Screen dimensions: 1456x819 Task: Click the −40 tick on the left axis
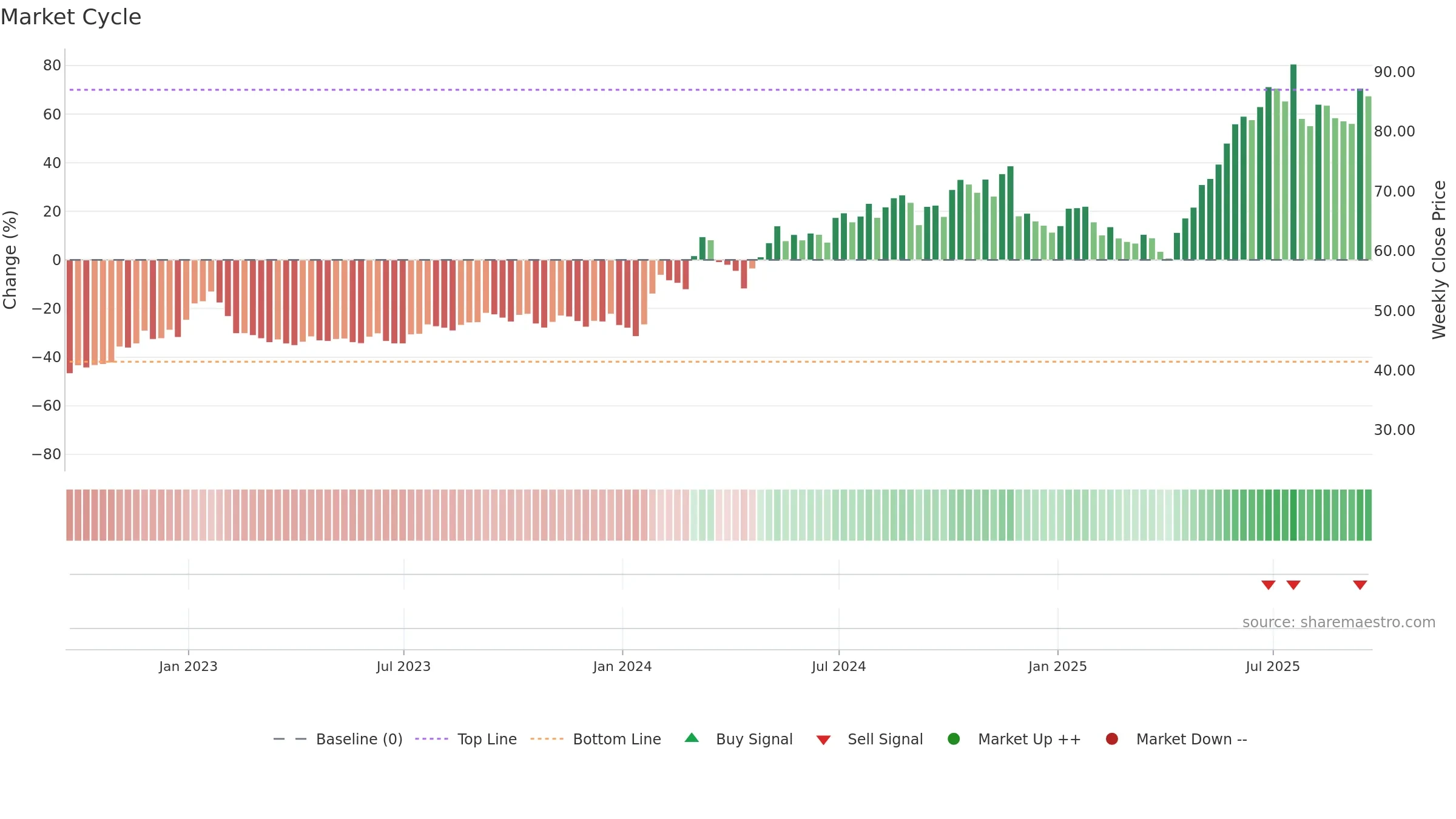47,357
